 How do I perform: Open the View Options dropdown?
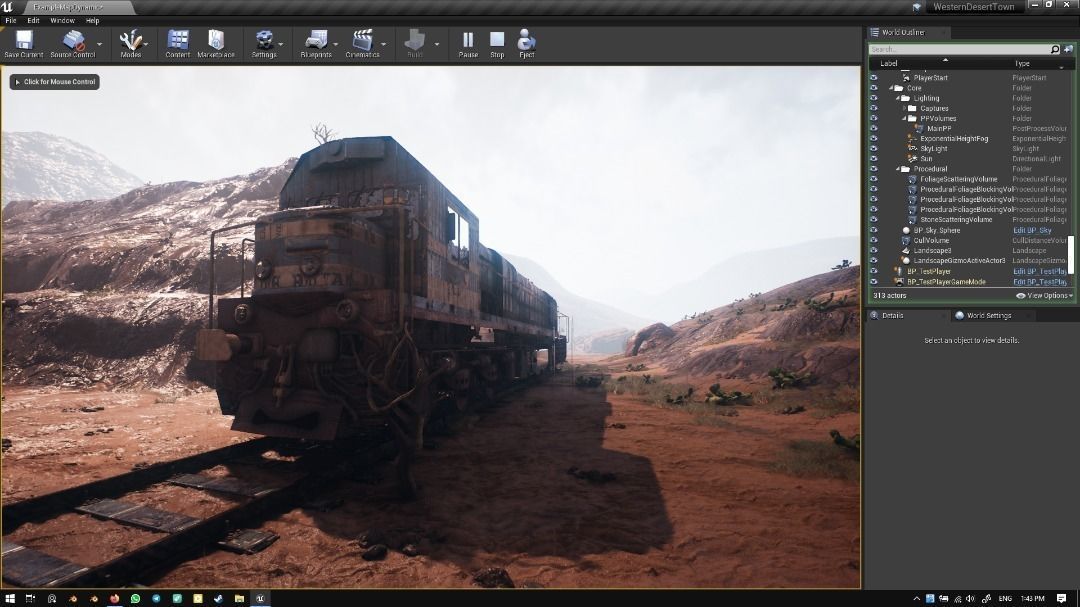[1044, 296]
